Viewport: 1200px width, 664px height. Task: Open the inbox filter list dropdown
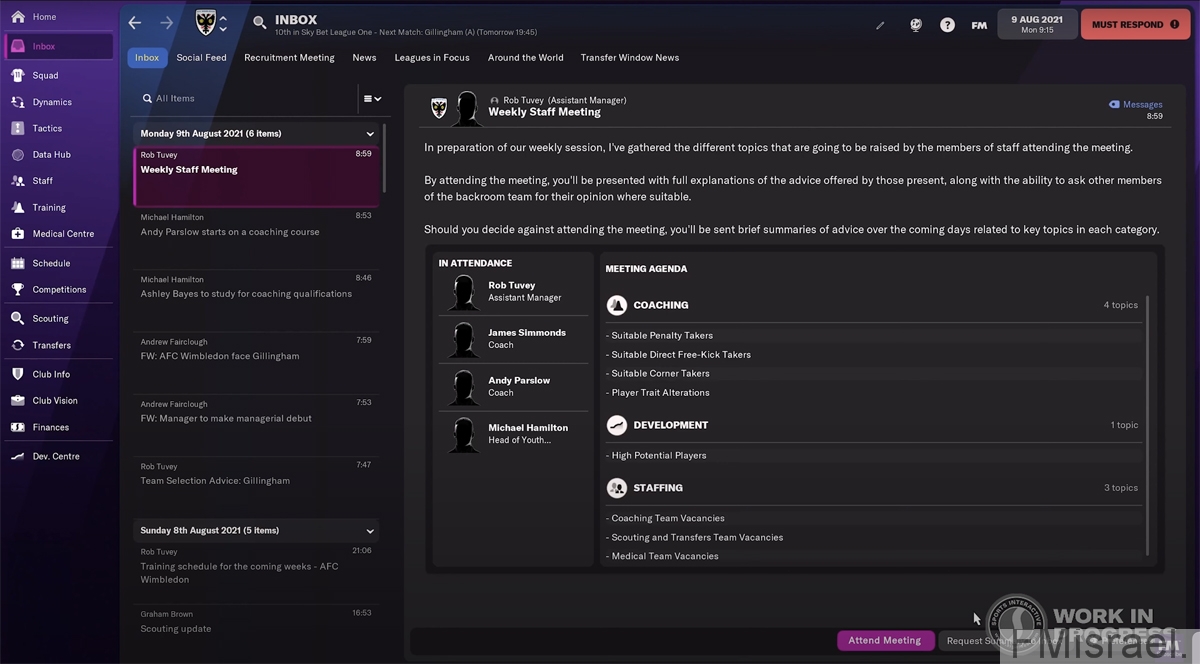pos(372,99)
